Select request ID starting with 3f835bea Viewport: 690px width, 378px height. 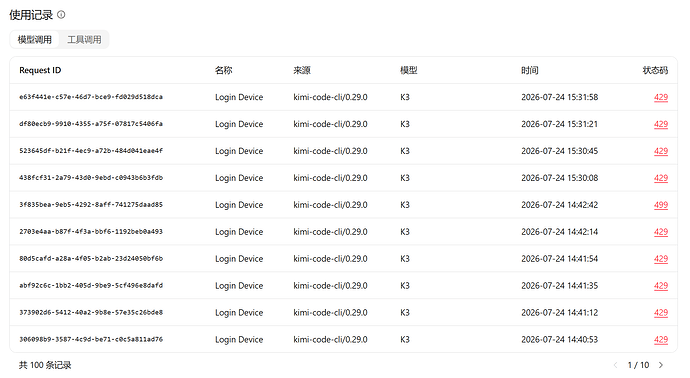click(x=91, y=205)
